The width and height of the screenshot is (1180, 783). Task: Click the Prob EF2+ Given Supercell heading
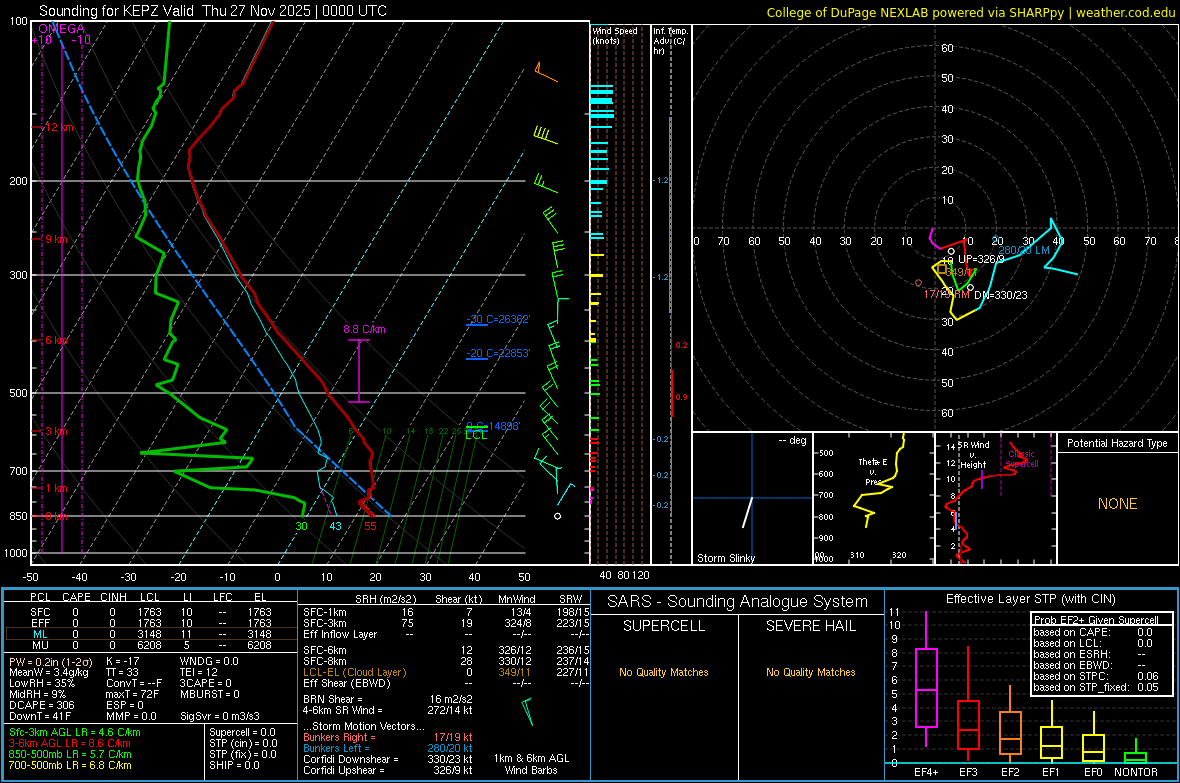click(x=1096, y=620)
